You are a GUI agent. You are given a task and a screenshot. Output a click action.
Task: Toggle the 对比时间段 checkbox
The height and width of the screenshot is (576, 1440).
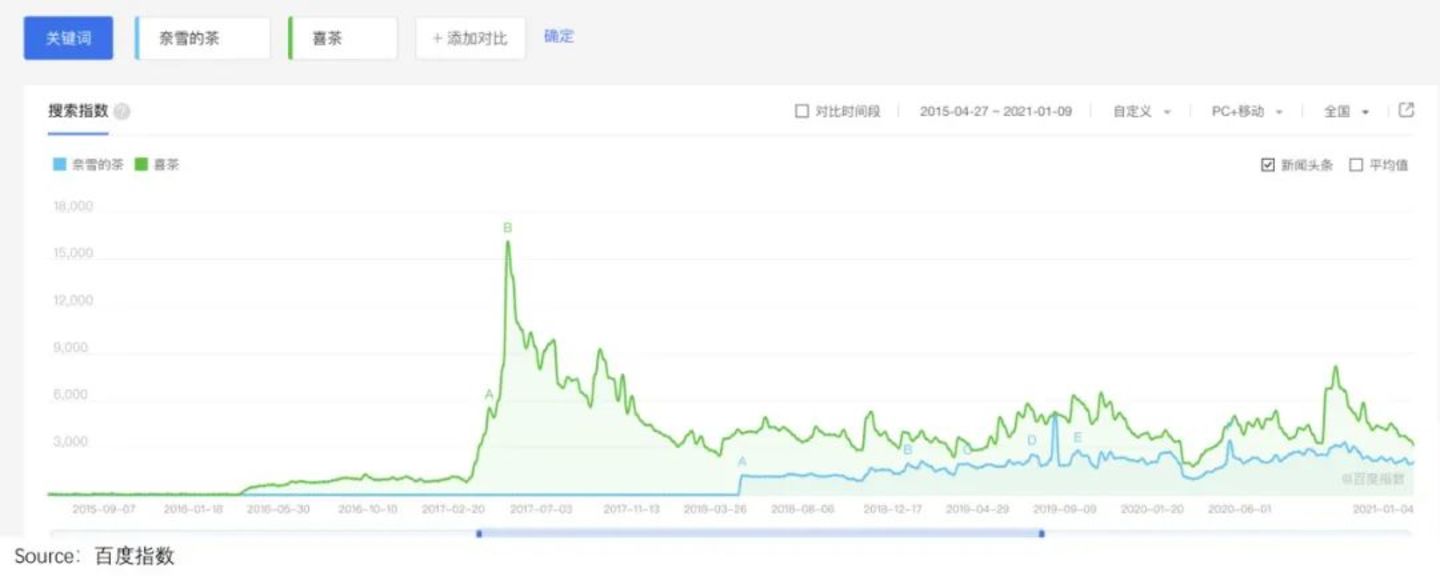(801, 111)
